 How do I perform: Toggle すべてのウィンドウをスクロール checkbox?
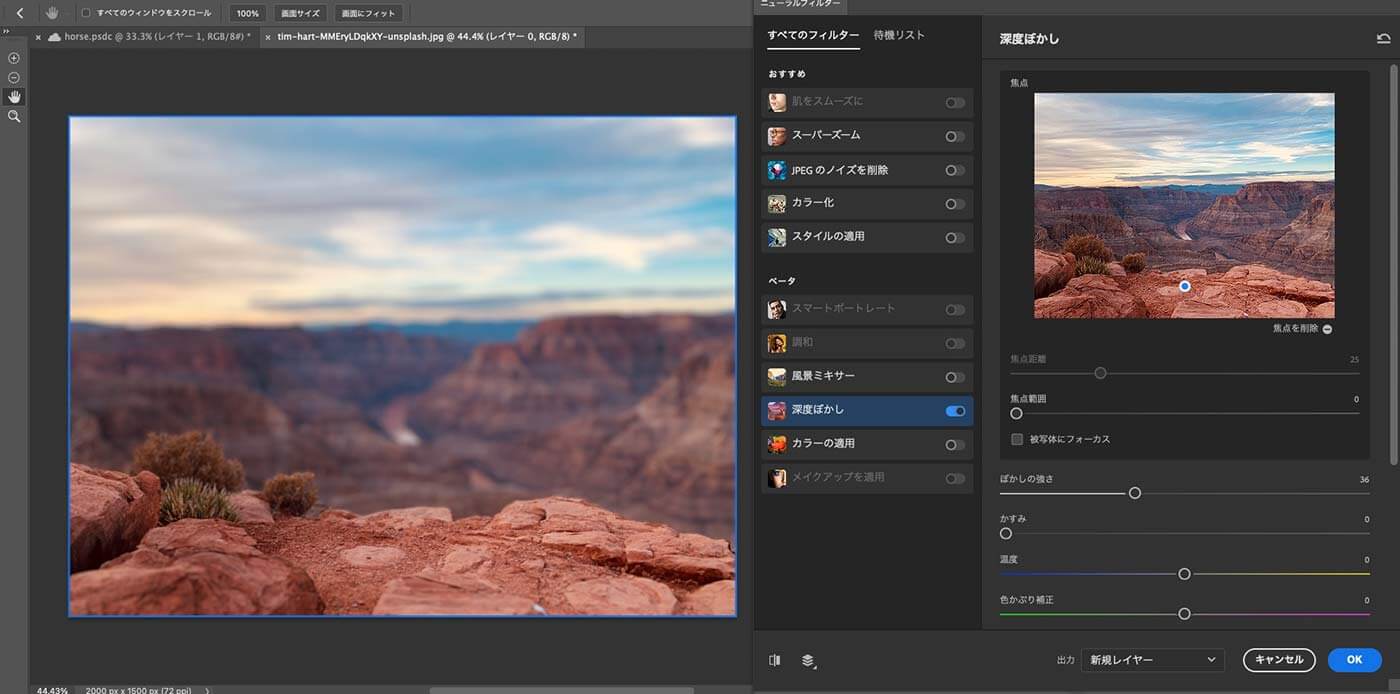click(86, 13)
